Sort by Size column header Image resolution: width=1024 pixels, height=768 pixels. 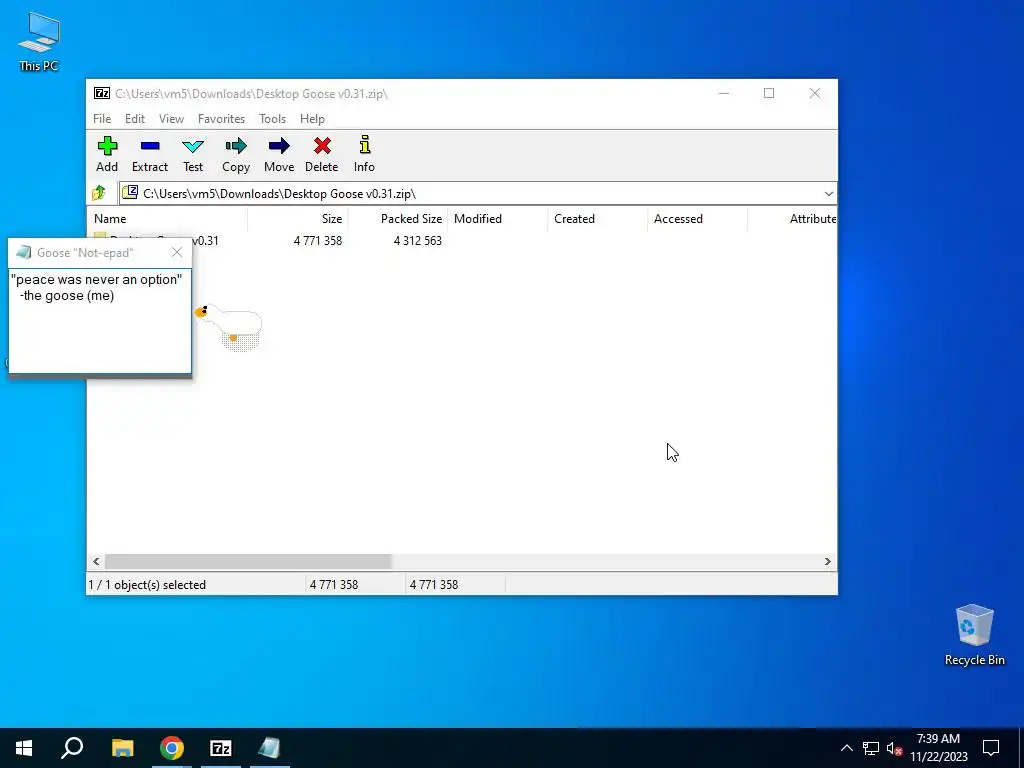tap(298, 219)
